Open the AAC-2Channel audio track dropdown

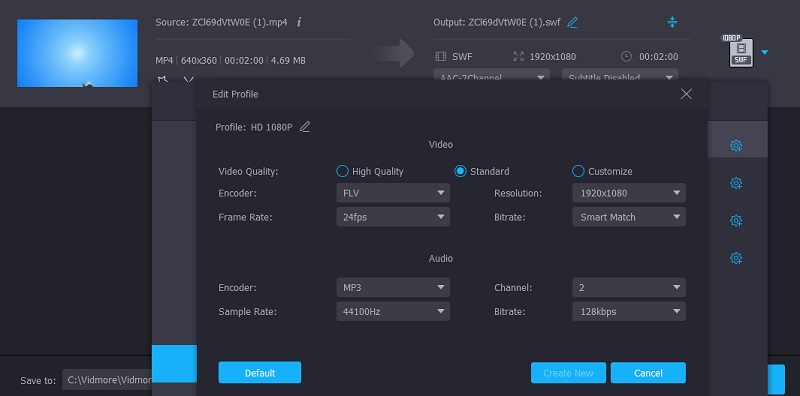pos(491,76)
